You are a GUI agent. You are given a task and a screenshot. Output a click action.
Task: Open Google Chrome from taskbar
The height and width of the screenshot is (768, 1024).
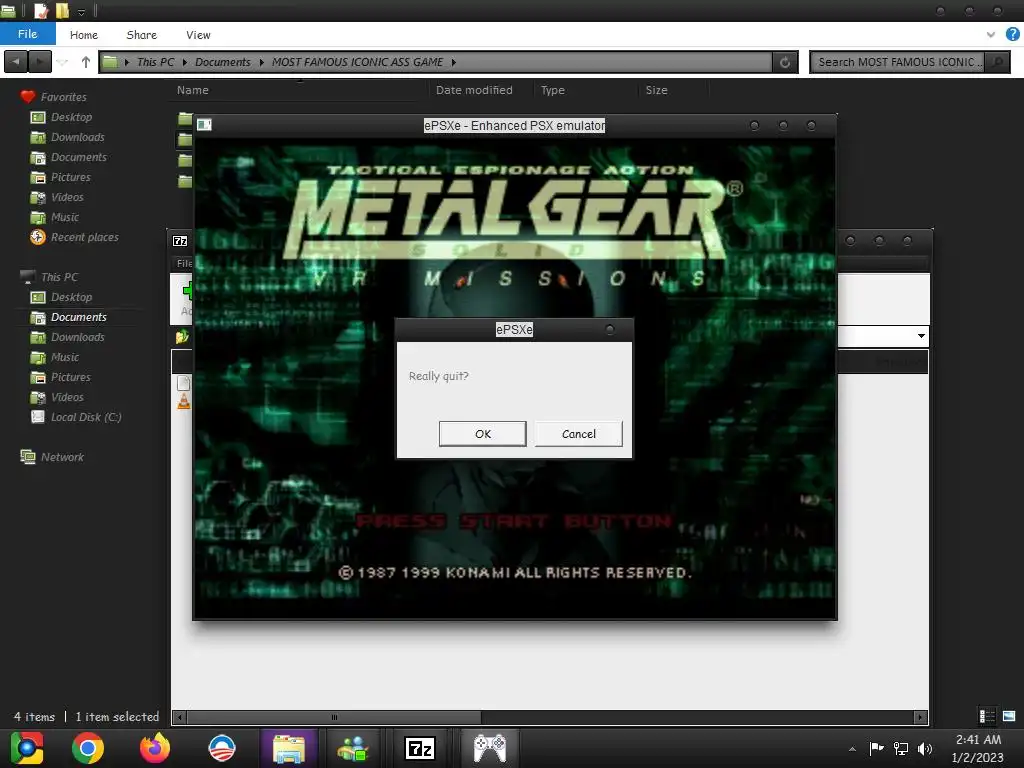coord(88,748)
